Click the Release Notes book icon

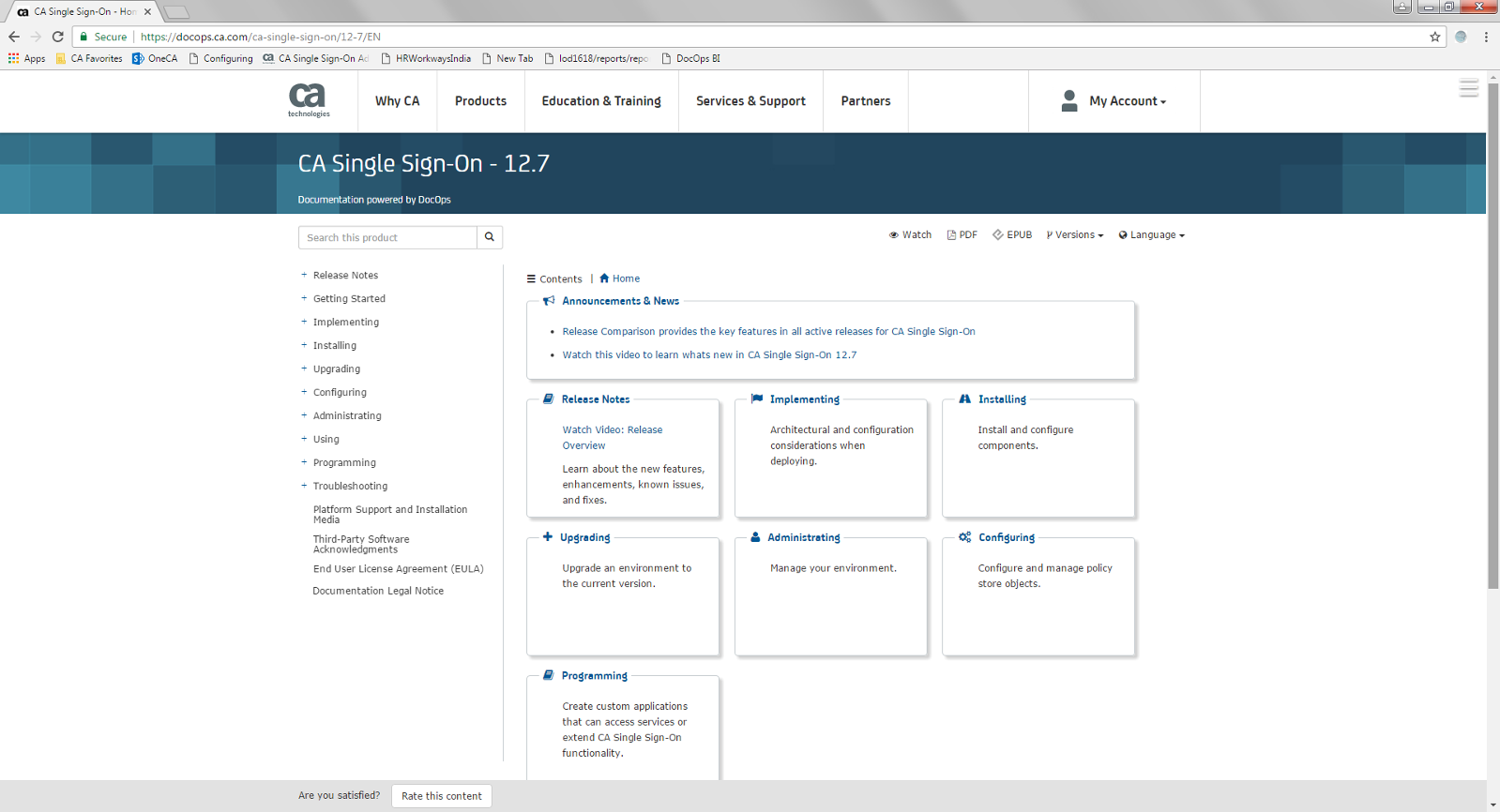click(549, 399)
